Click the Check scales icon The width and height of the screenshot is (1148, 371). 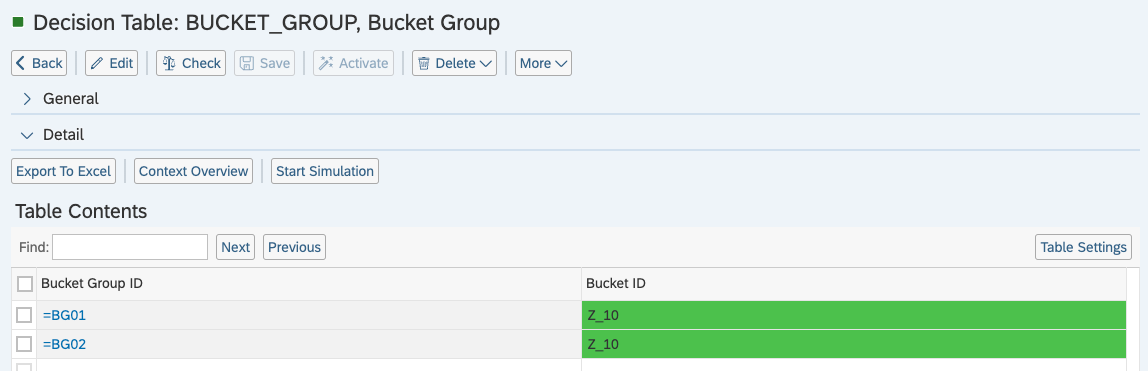[169, 63]
